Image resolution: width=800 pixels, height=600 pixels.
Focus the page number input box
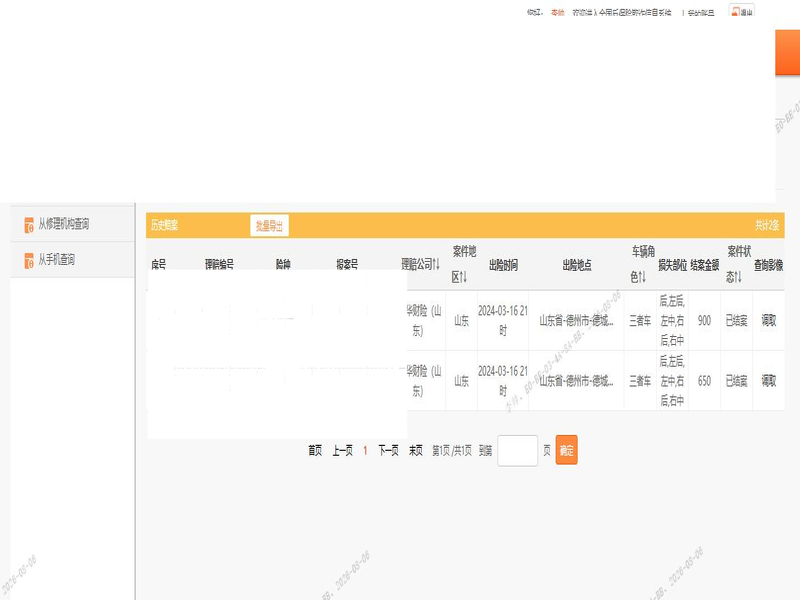coord(517,451)
